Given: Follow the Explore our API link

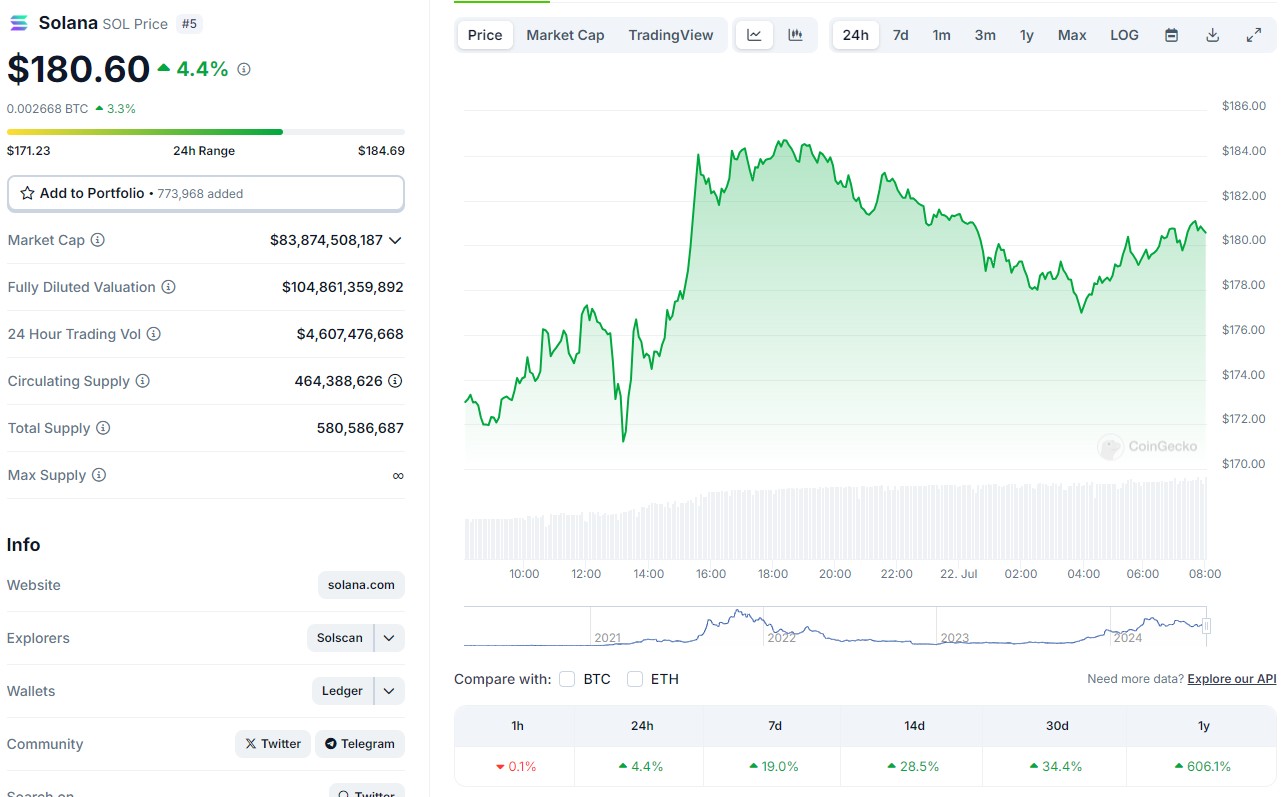Looking at the screenshot, I should [x=1232, y=679].
